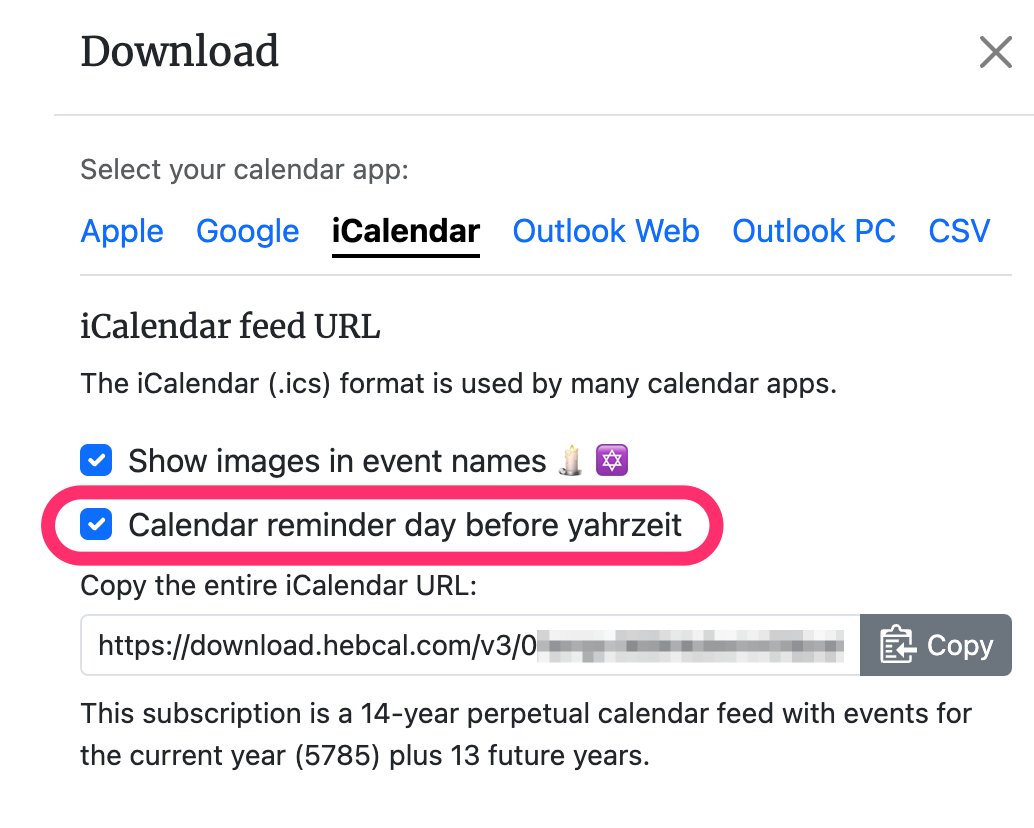Copy the iCalendar URL with the Copy button

(x=936, y=645)
